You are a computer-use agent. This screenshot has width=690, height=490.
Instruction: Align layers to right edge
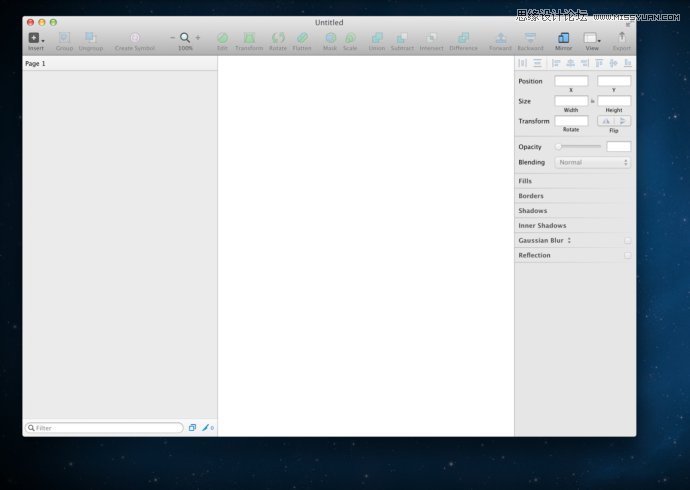click(x=585, y=63)
